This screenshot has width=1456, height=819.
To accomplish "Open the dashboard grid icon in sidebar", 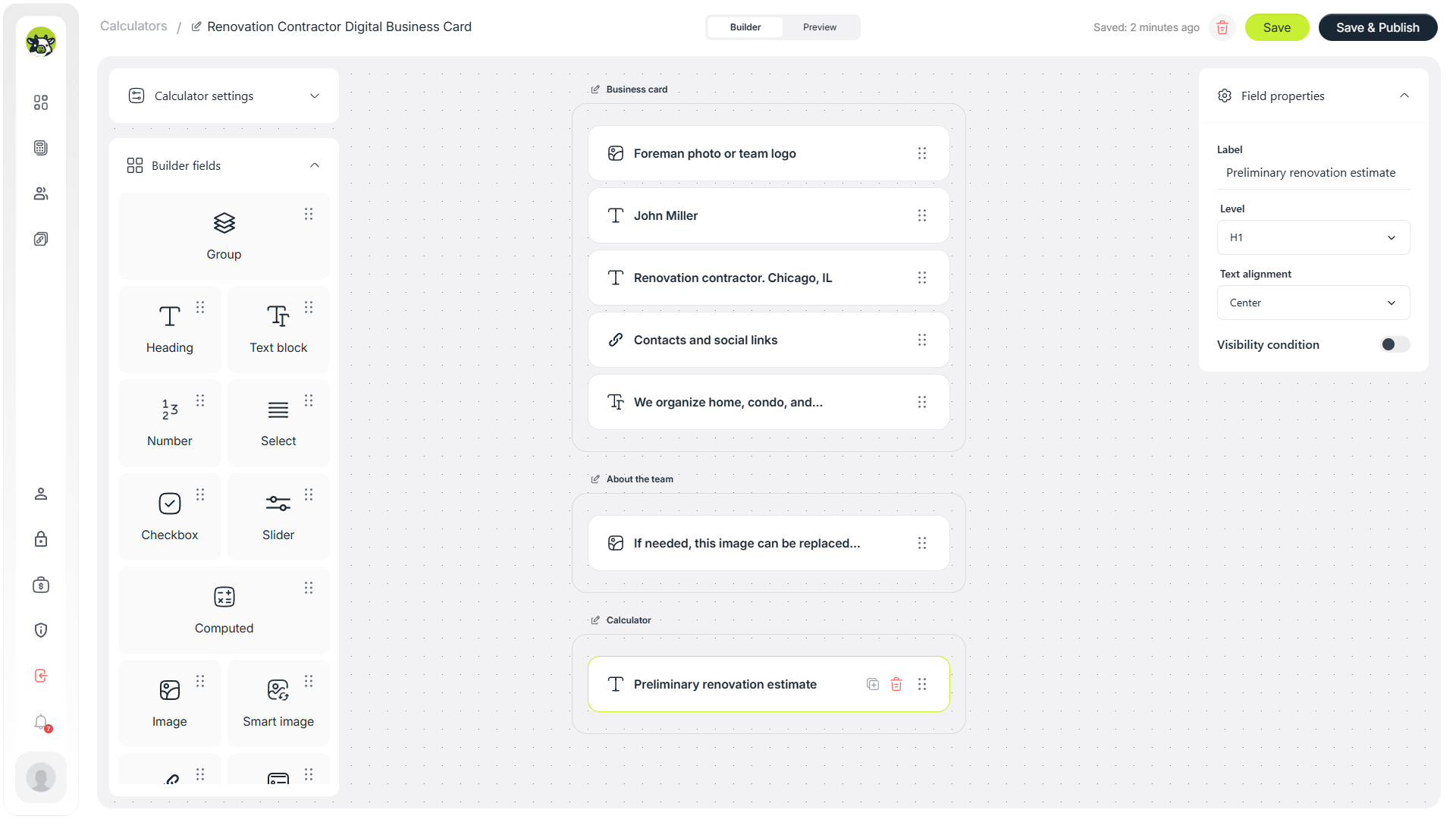I will (41, 102).
